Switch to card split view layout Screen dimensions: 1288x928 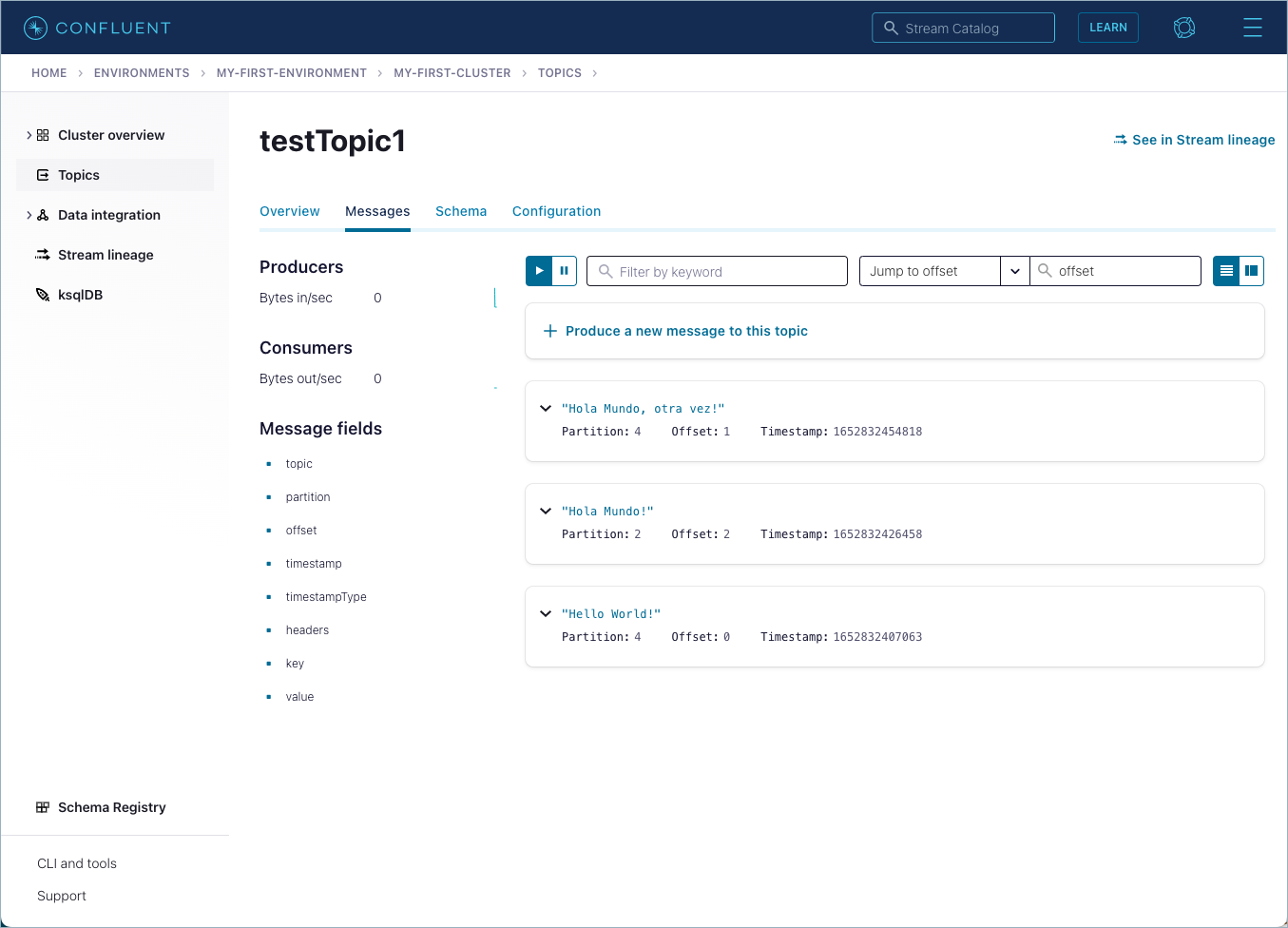click(1252, 271)
